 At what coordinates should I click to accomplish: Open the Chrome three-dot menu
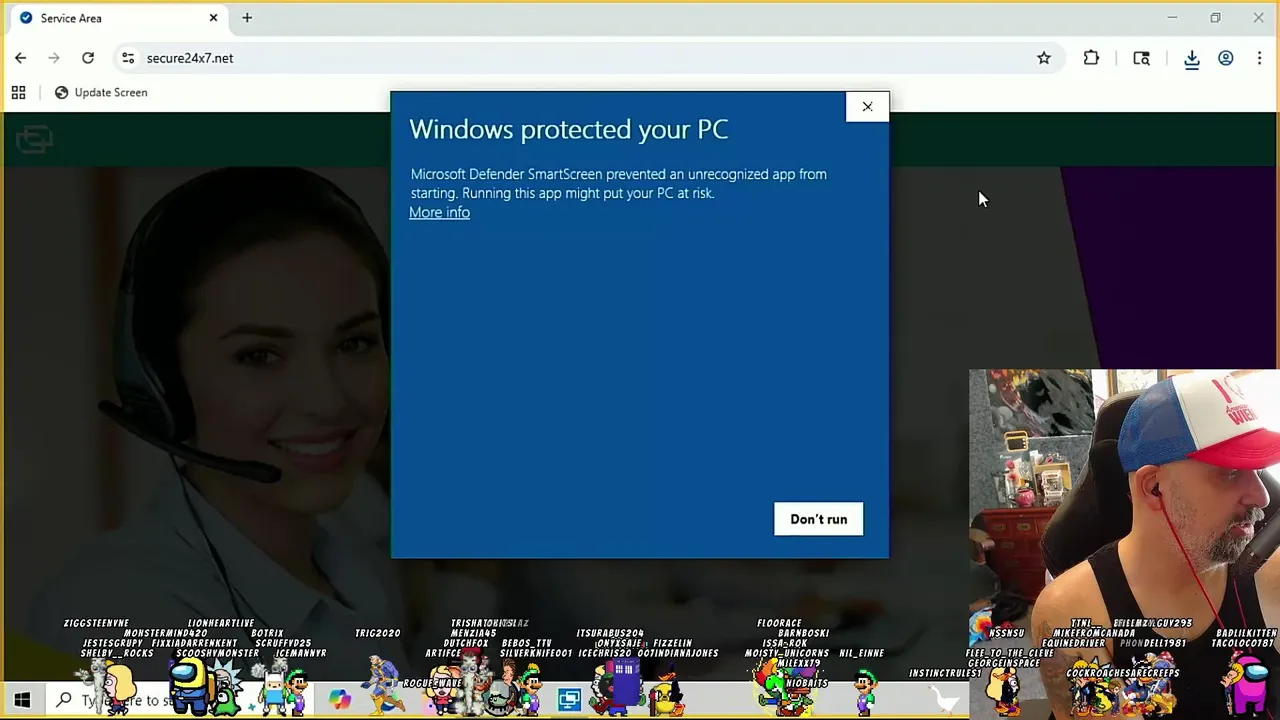click(x=1260, y=58)
